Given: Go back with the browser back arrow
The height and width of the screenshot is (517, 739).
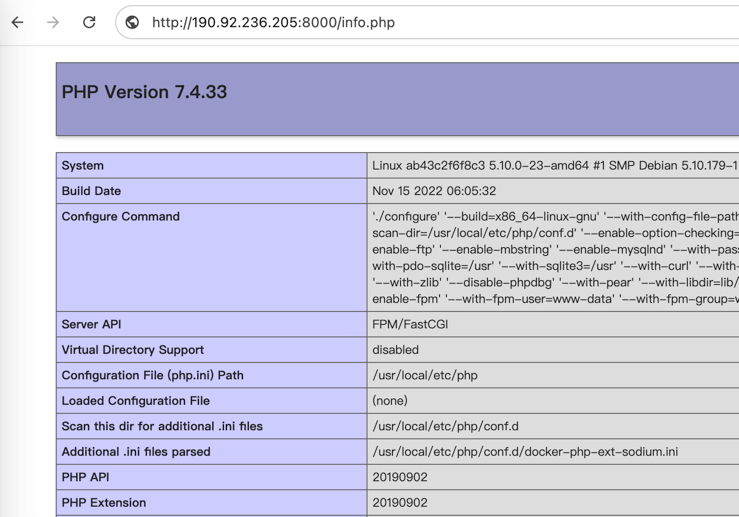Looking at the screenshot, I should point(17,22).
